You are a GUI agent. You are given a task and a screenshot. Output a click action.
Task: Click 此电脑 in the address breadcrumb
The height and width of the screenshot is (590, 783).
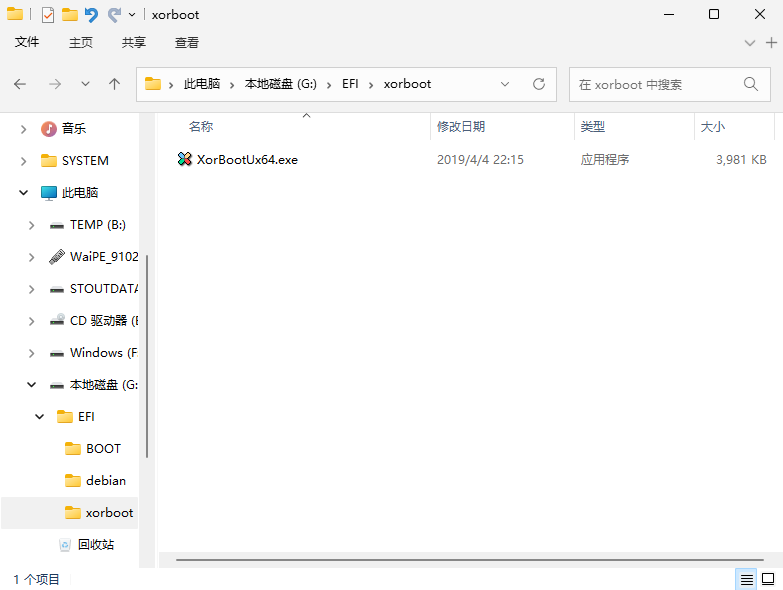click(x=202, y=84)
